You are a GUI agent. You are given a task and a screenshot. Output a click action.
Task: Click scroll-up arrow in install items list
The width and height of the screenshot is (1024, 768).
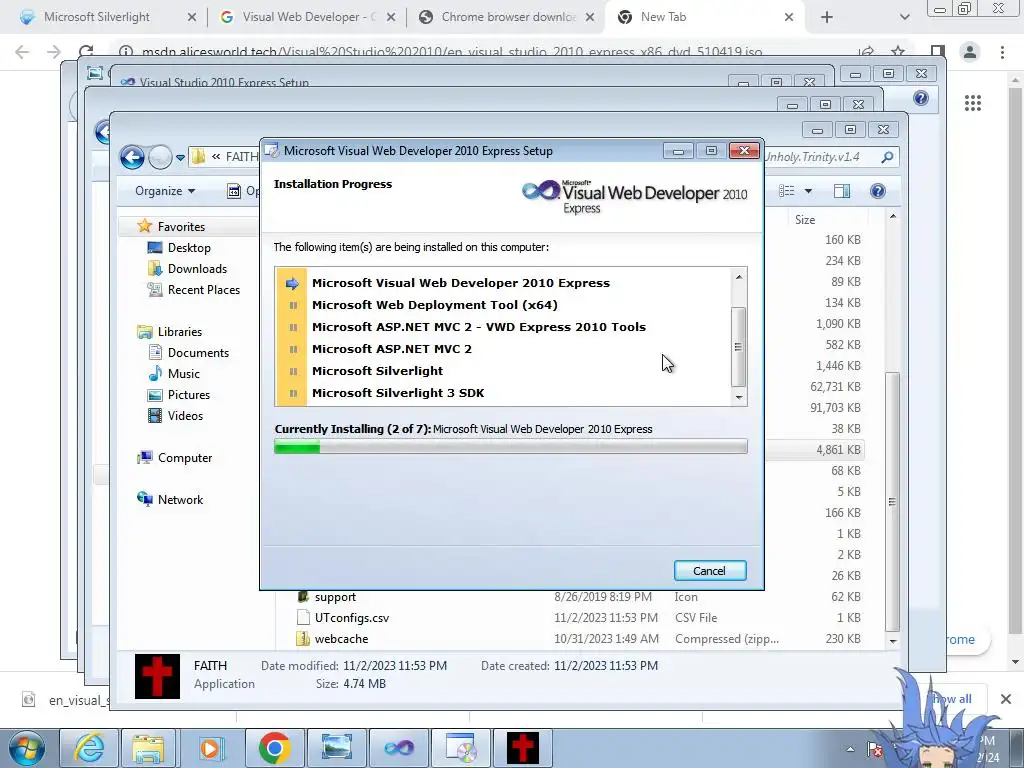(739, 276)
